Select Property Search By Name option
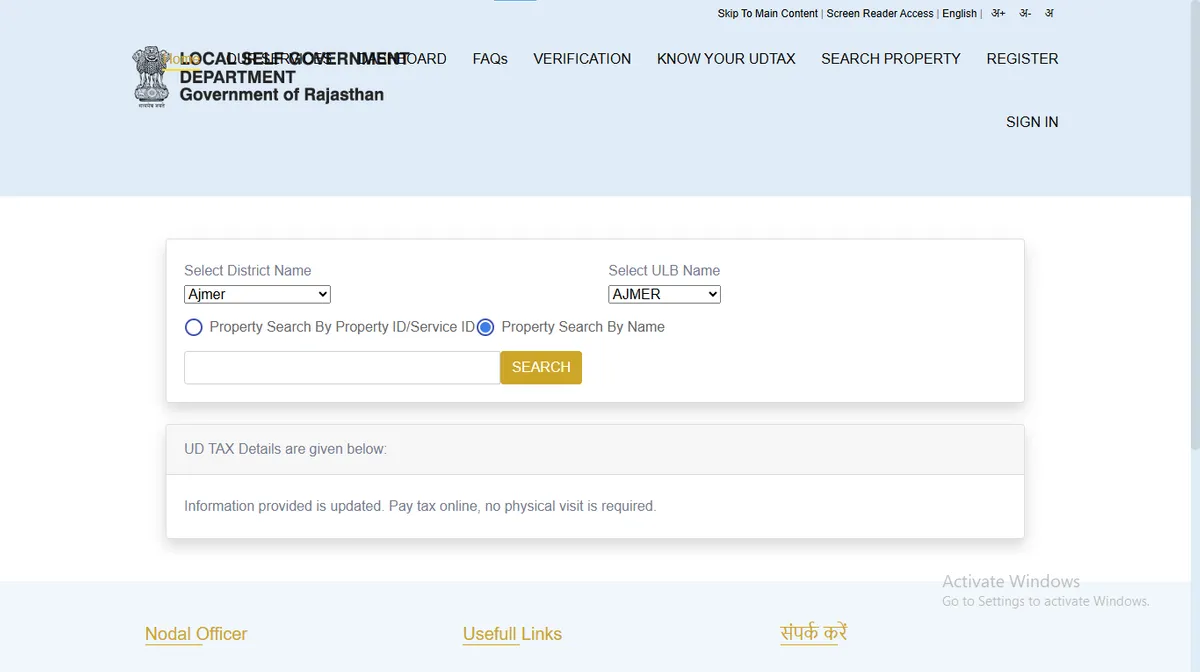Image resolution: width=1200 pixels, height=672 pixels. tap(486, 327)
